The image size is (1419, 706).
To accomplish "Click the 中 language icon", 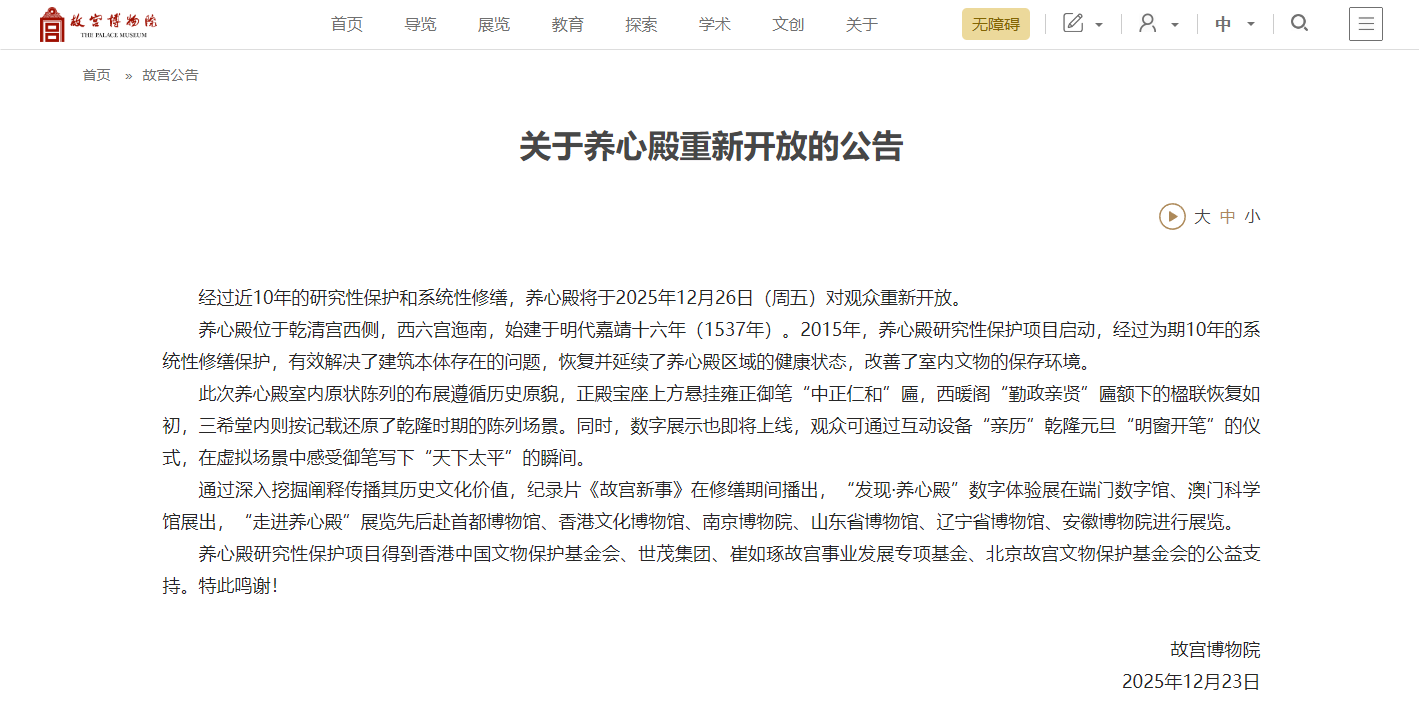I will click(1223, 24).
